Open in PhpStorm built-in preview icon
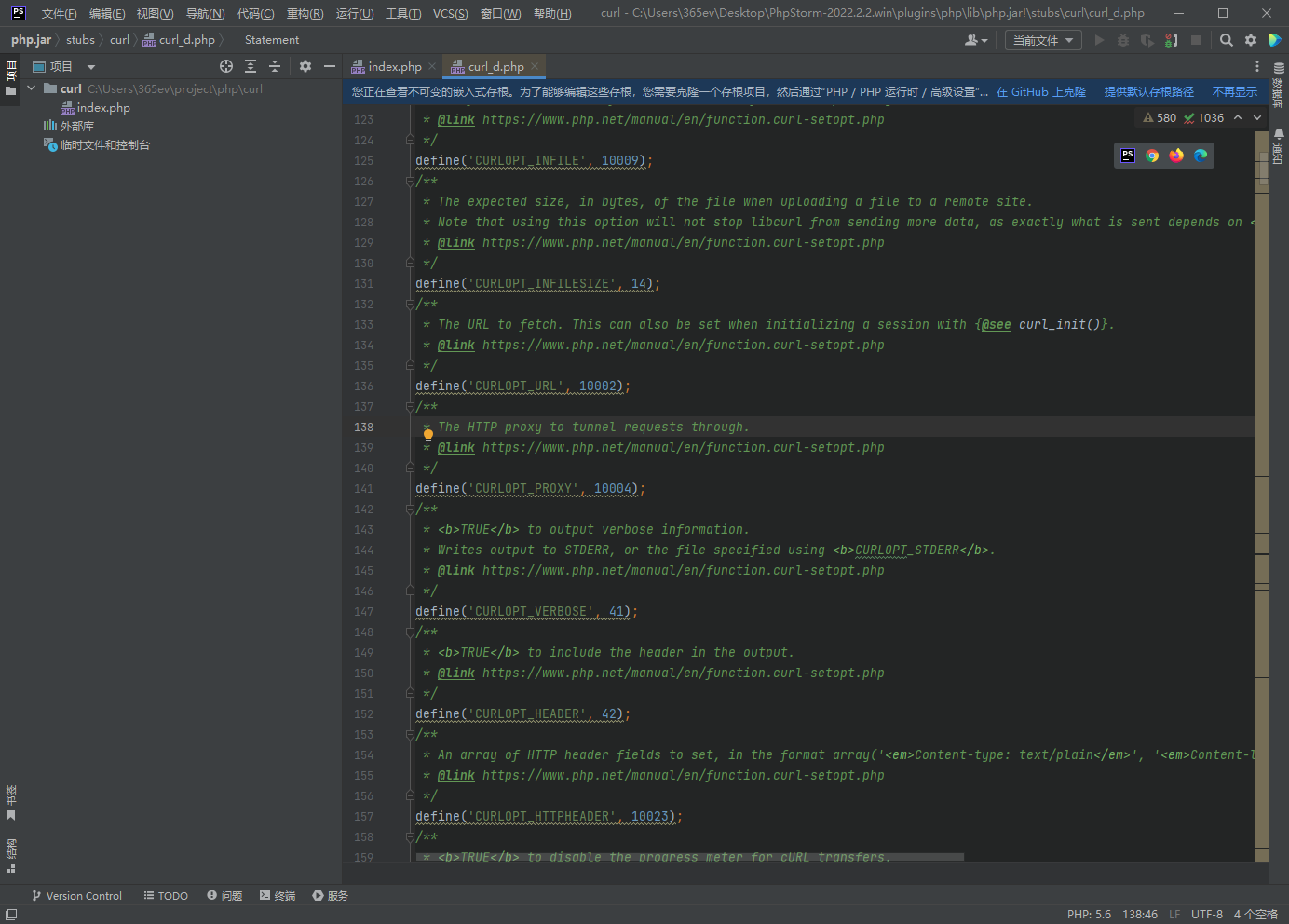Screen dimensions: 1289x924 pos(1128,156)
